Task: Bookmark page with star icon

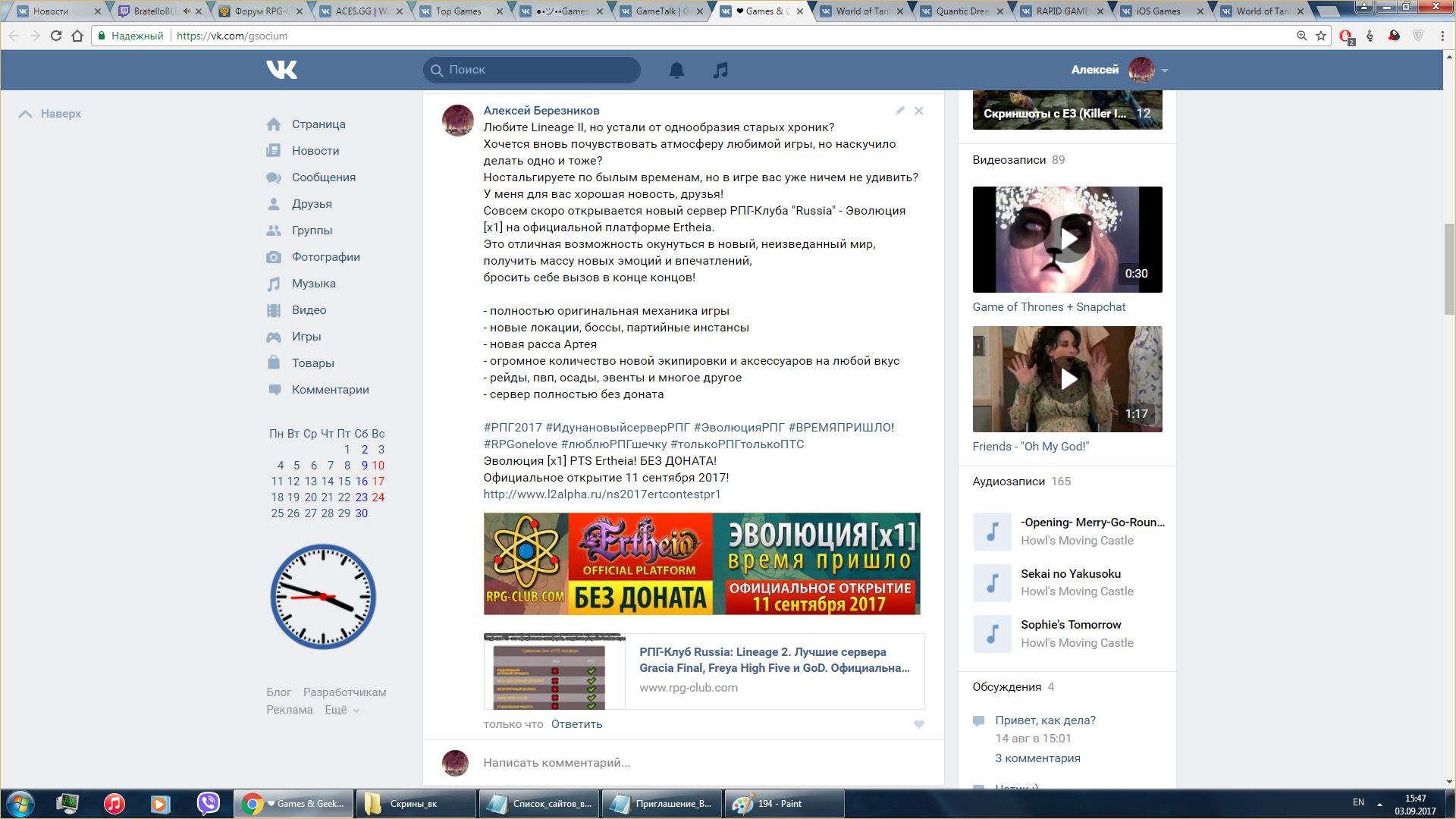Action: pyautogui.click(x=1321, y=36)
